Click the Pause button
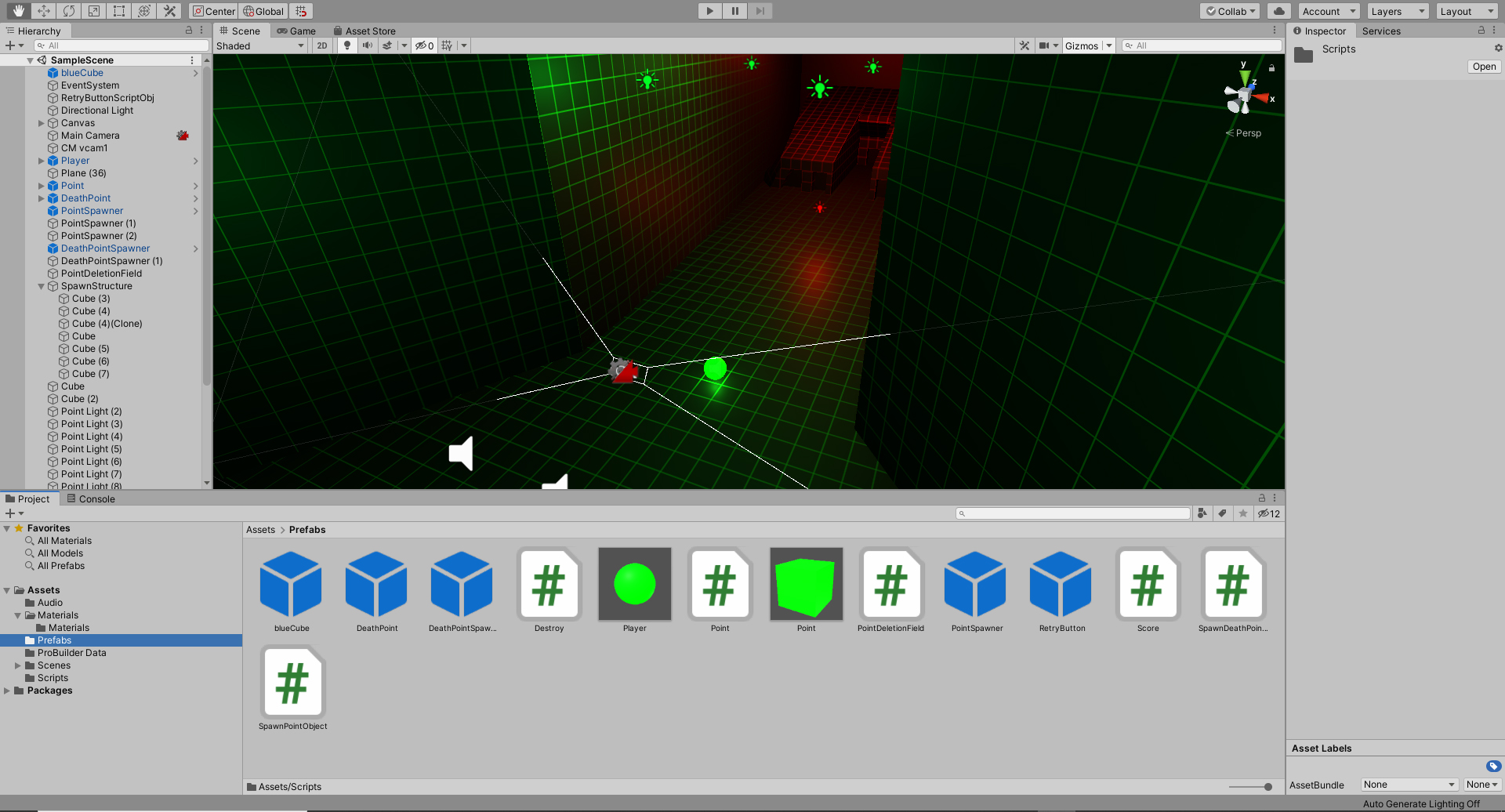This screenshot has height=812, width=1505. coord(734,11)
